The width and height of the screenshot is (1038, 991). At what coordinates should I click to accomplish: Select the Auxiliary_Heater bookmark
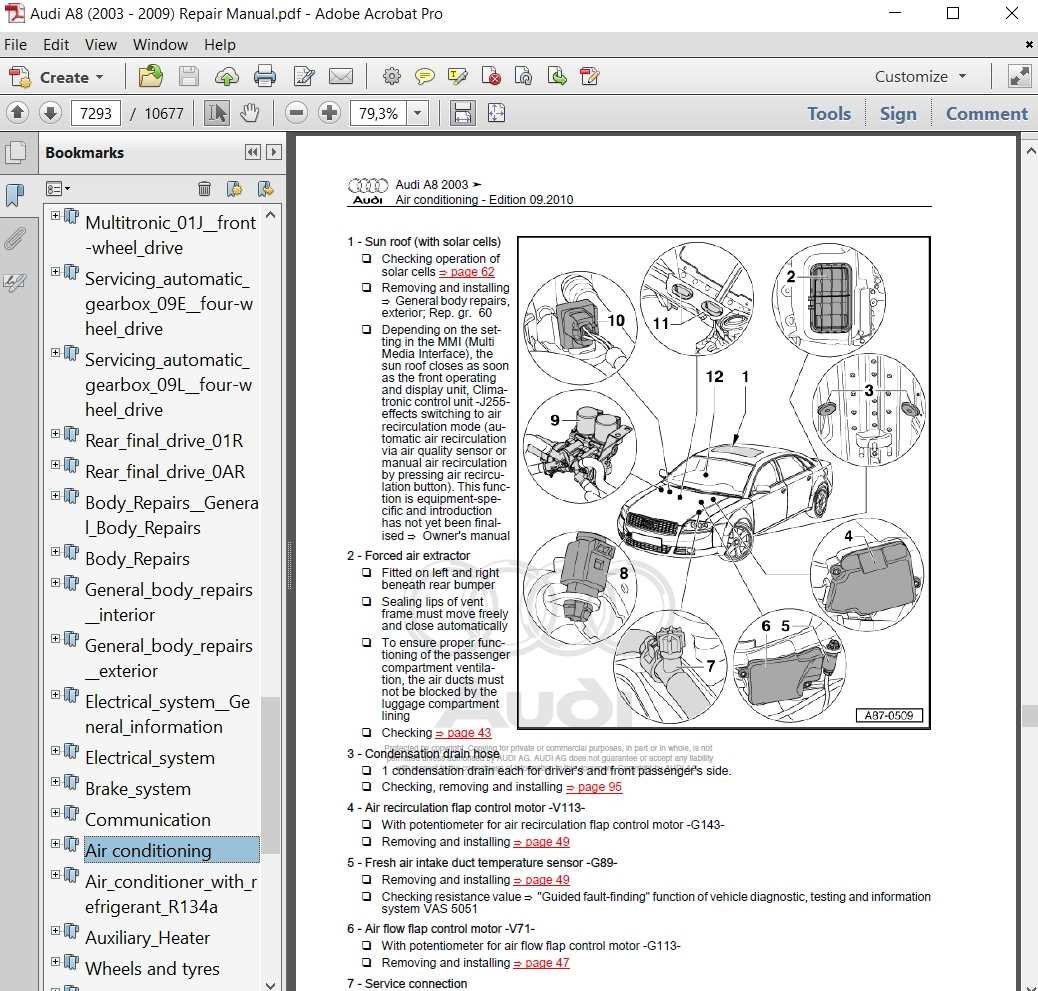(x=147, y=937)
